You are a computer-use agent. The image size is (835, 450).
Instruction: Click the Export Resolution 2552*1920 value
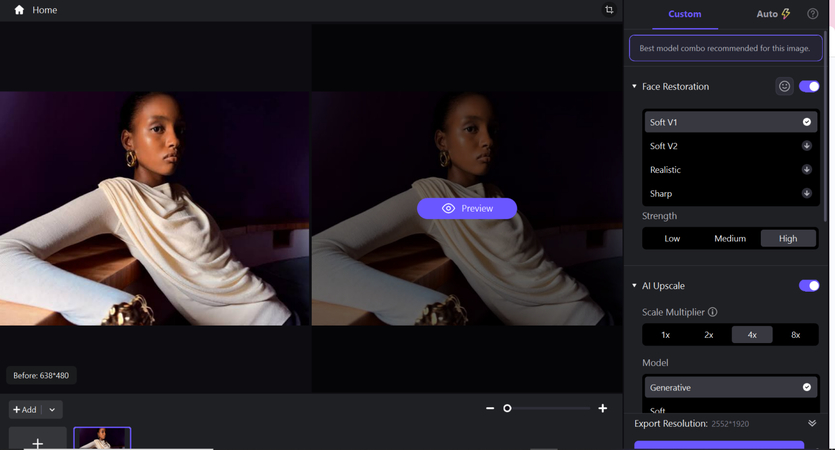click(x=730, y=424)
